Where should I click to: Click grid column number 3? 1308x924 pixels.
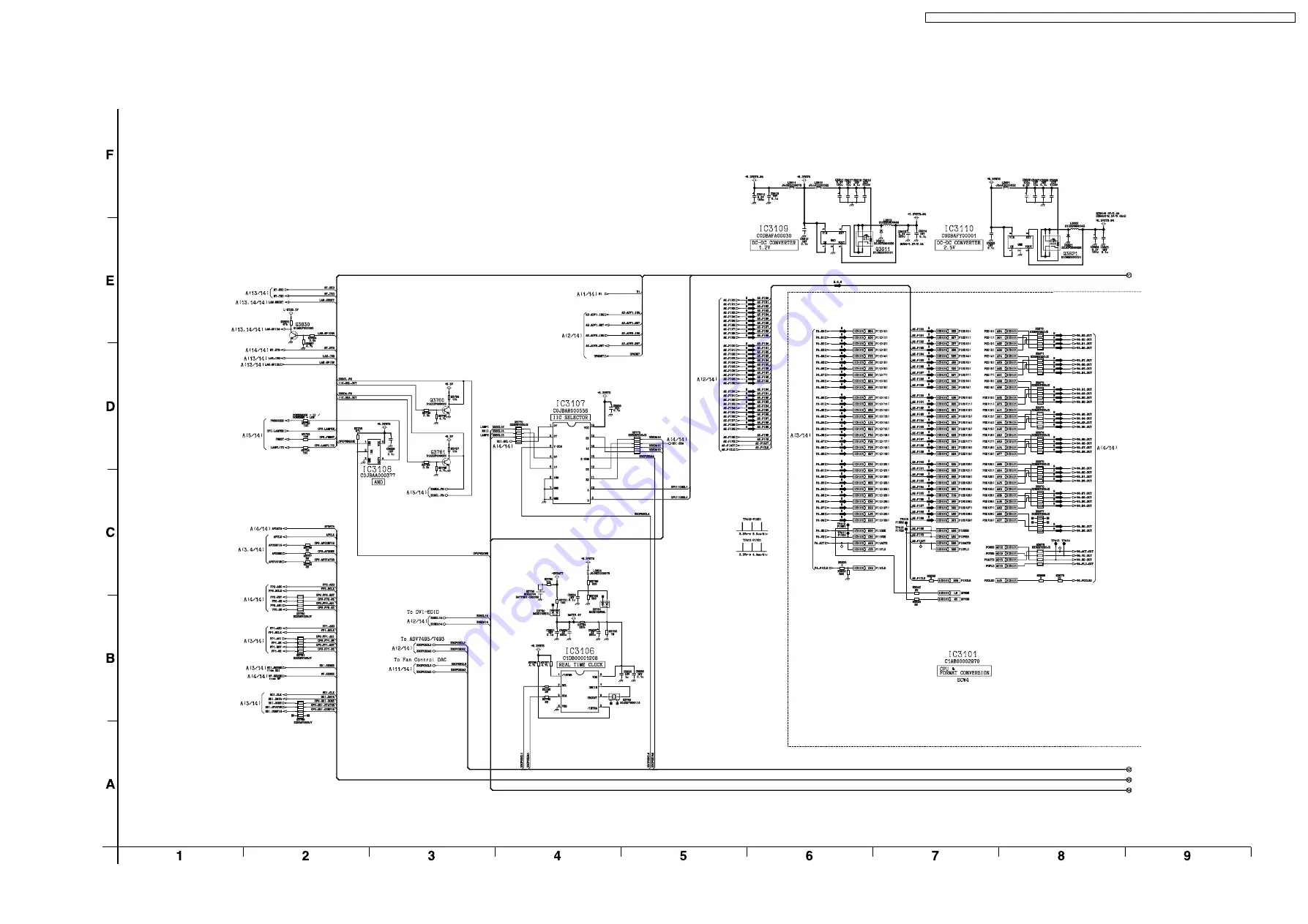point(431,856)
